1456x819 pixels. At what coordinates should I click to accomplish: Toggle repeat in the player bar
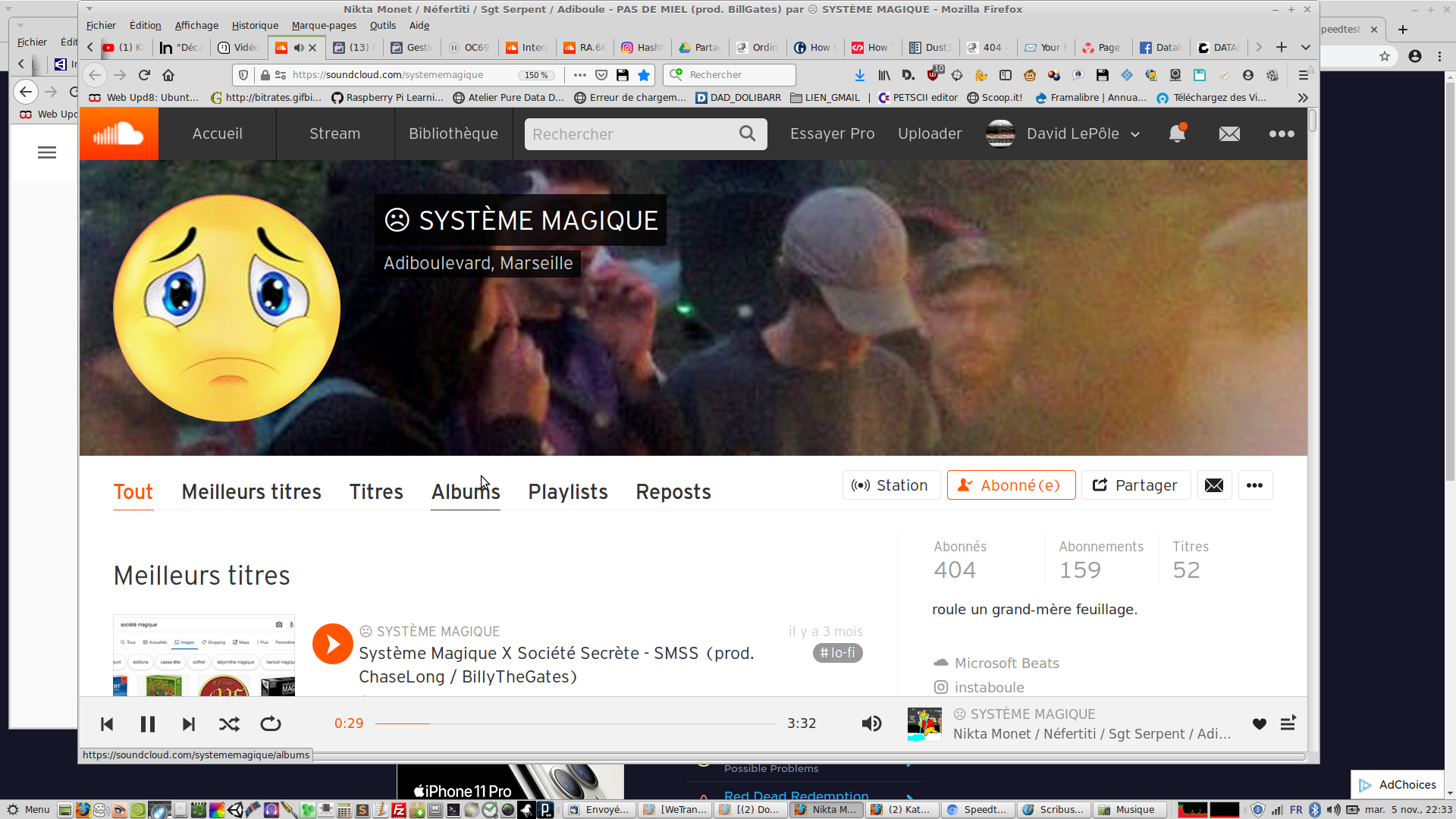click(x=271, y=724)
